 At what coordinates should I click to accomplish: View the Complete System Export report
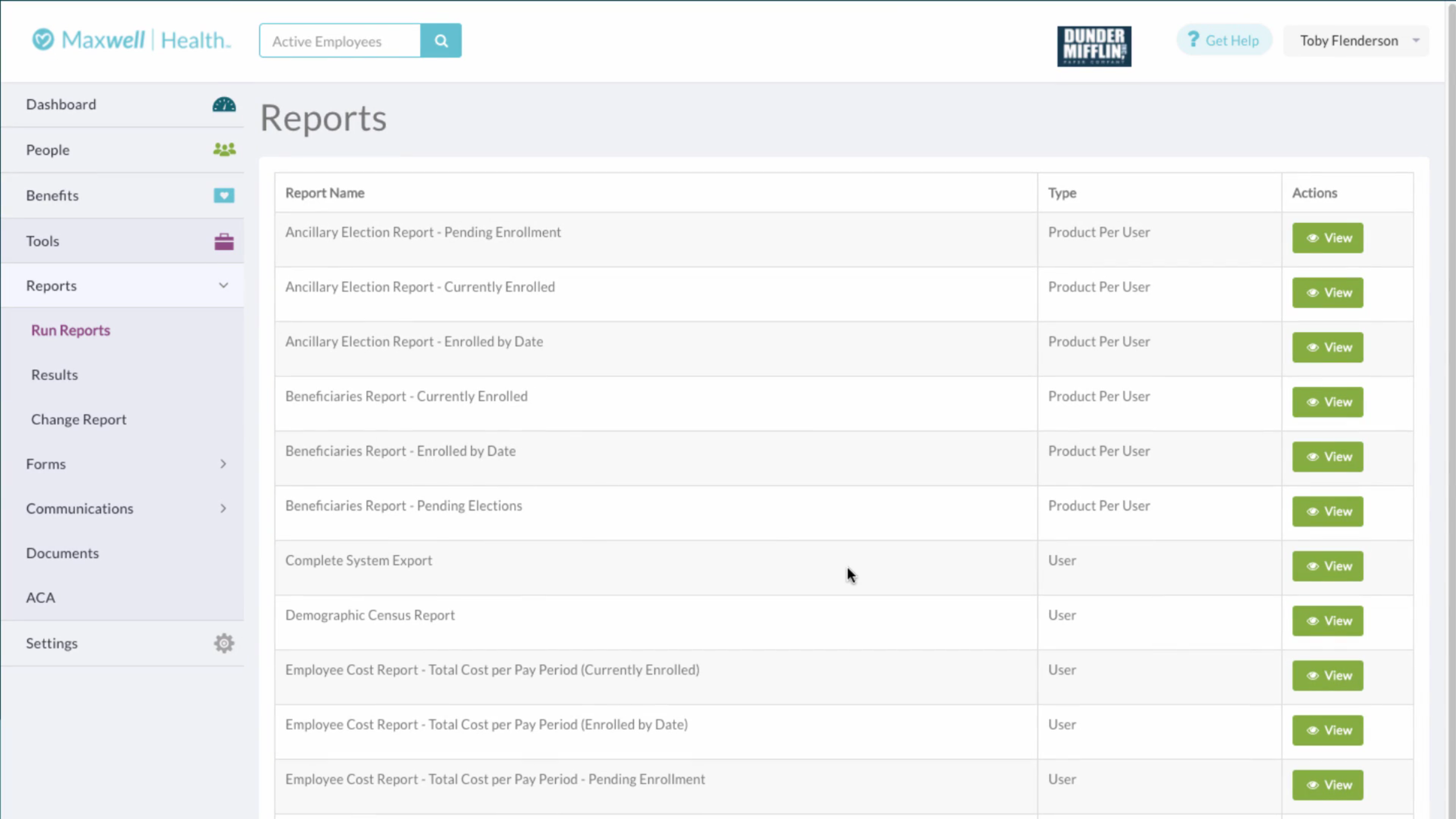(1327, 566)
